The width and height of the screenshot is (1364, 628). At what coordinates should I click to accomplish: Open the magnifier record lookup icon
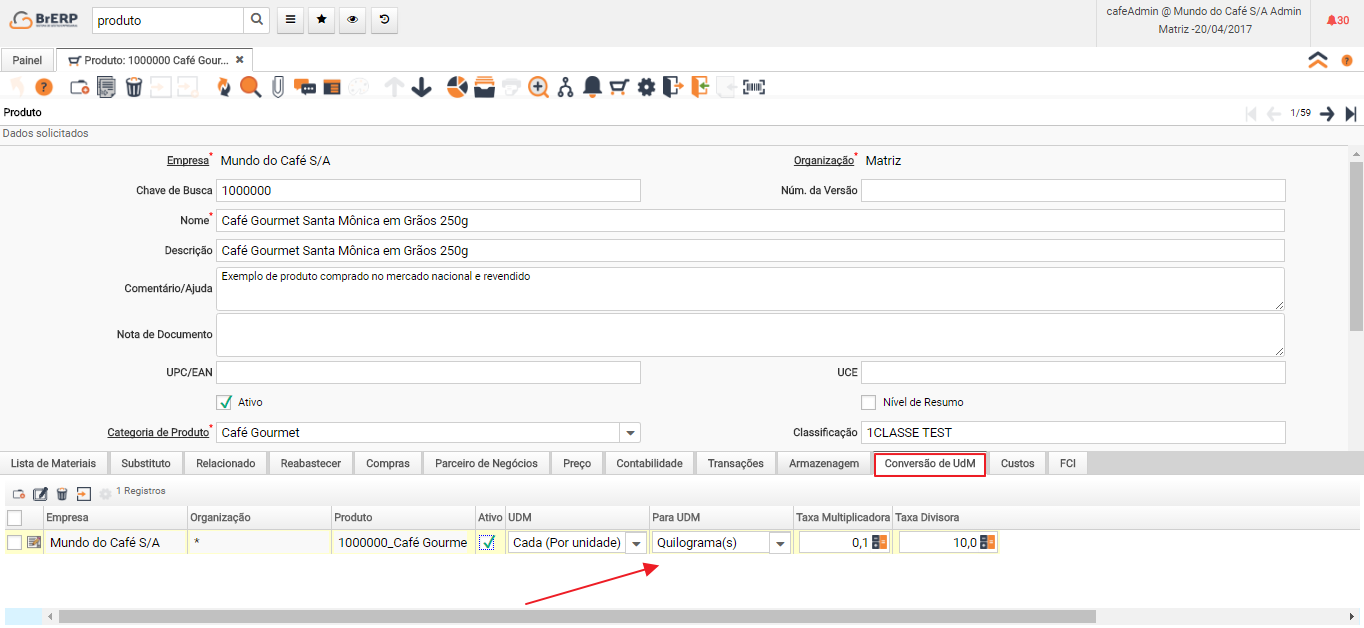coord(250,88)
